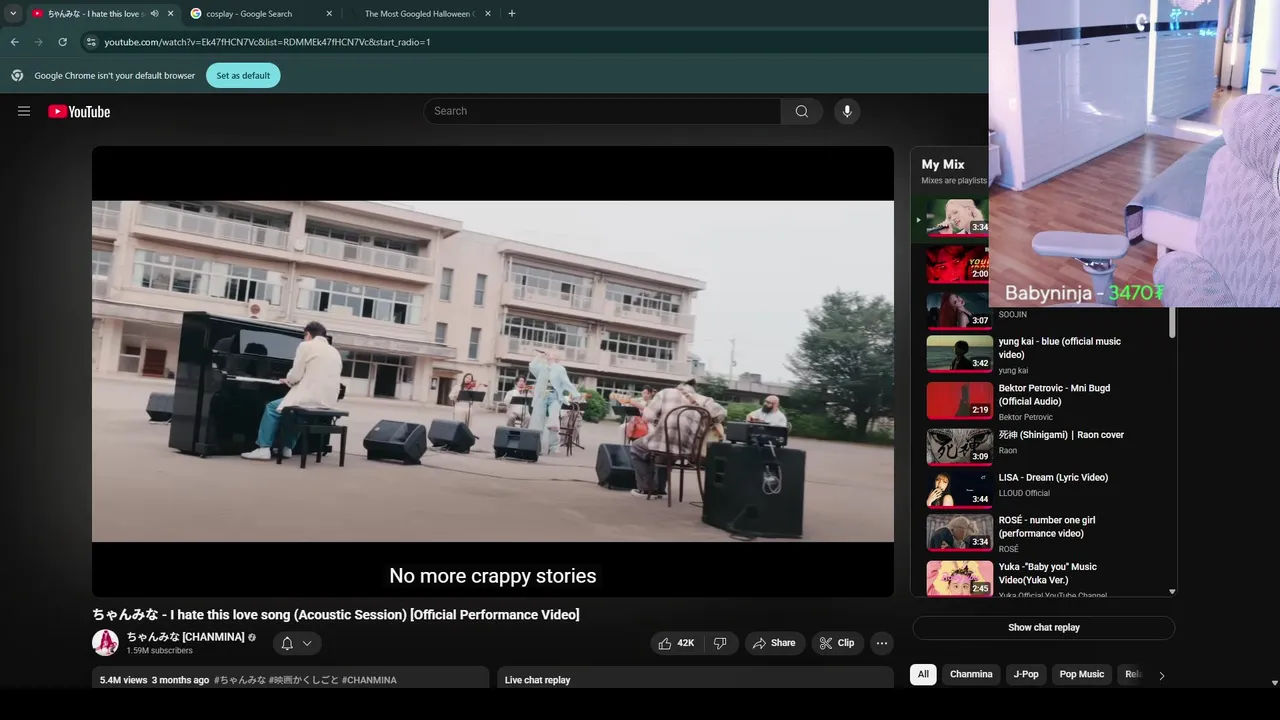The height and width of the screenshot is (720, 1280).
Task: Open Bektor Petrovic red thumbnail
Action: [x=959, y=401]
